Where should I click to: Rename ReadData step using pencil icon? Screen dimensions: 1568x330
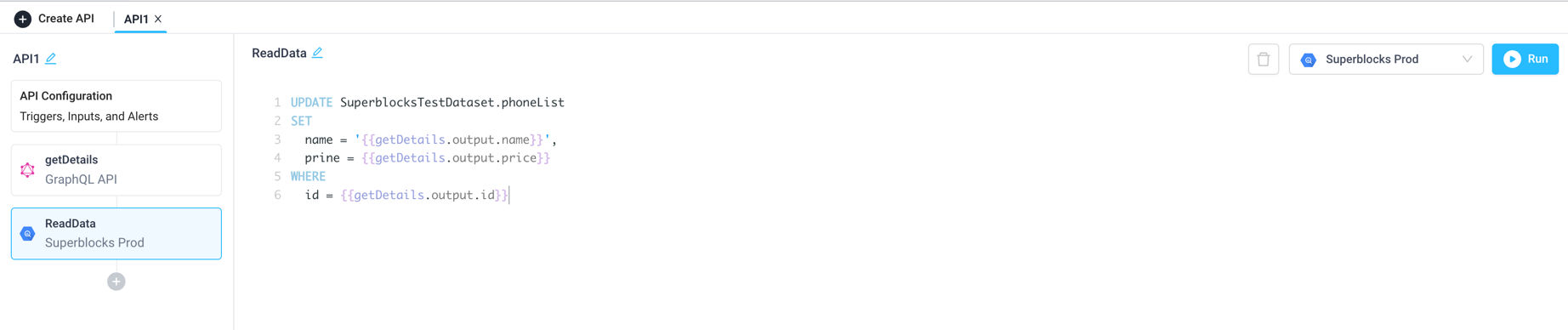pos(317,53)
